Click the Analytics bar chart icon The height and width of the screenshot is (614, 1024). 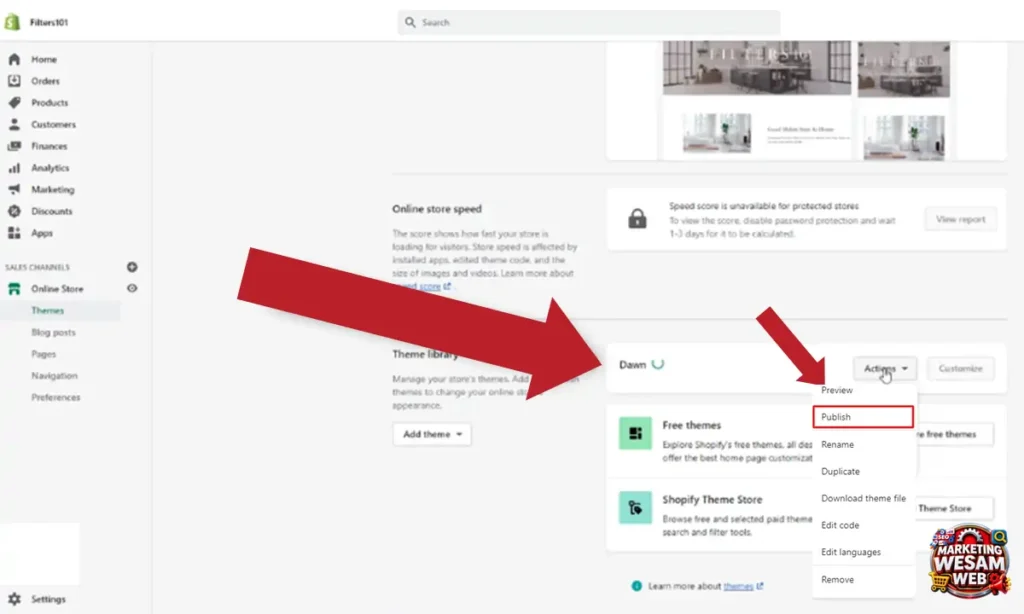point(14,168)
